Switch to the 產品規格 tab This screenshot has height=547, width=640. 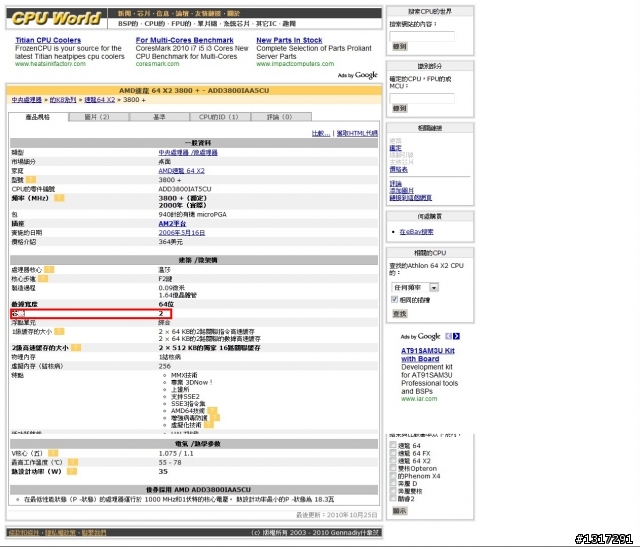tap(38, 117)
